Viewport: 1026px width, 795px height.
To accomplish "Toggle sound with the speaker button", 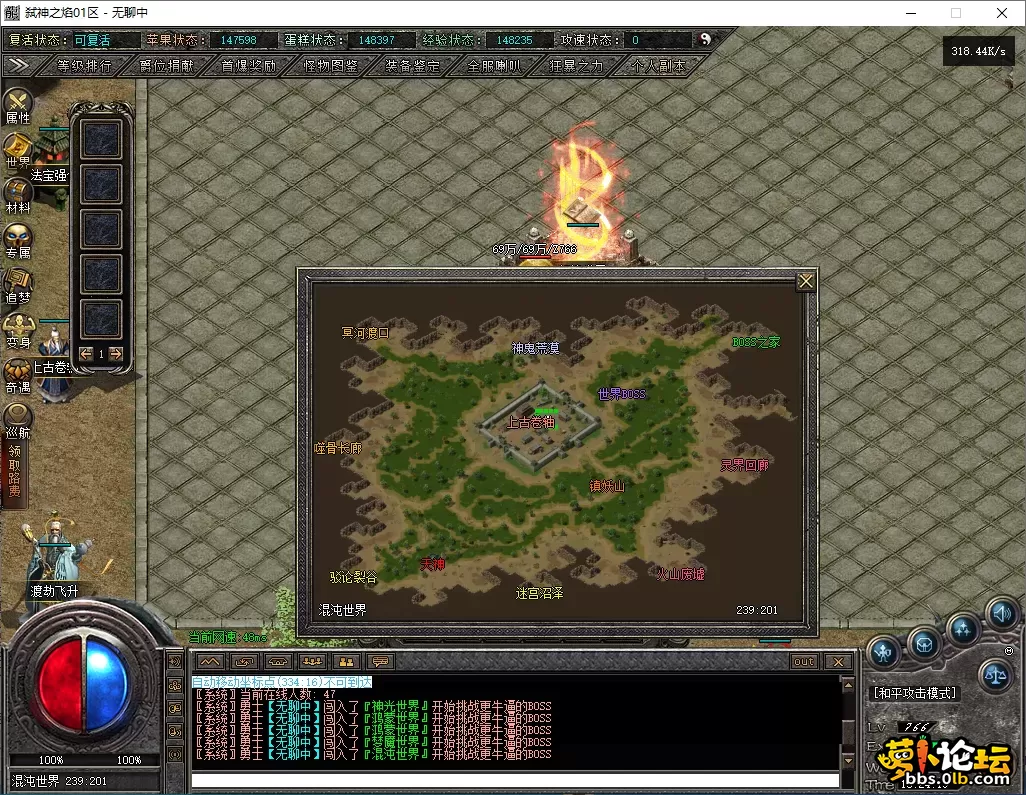I will (1000, 613).
